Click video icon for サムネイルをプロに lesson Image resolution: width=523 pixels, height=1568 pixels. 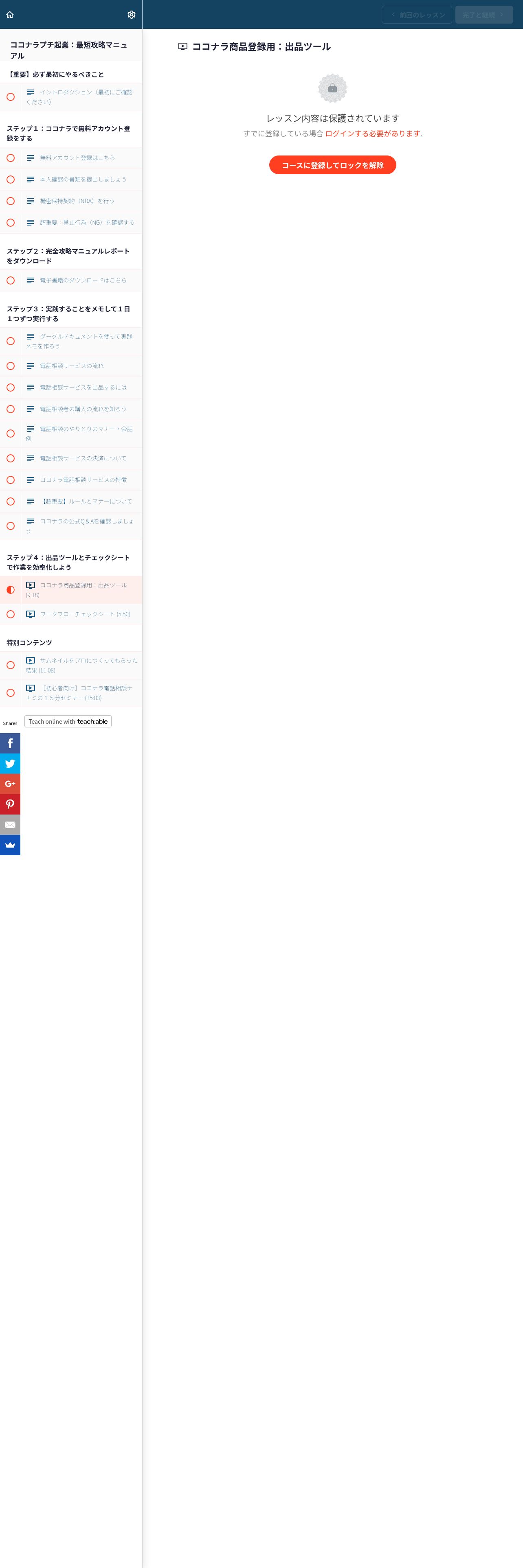tap(31, 660)
